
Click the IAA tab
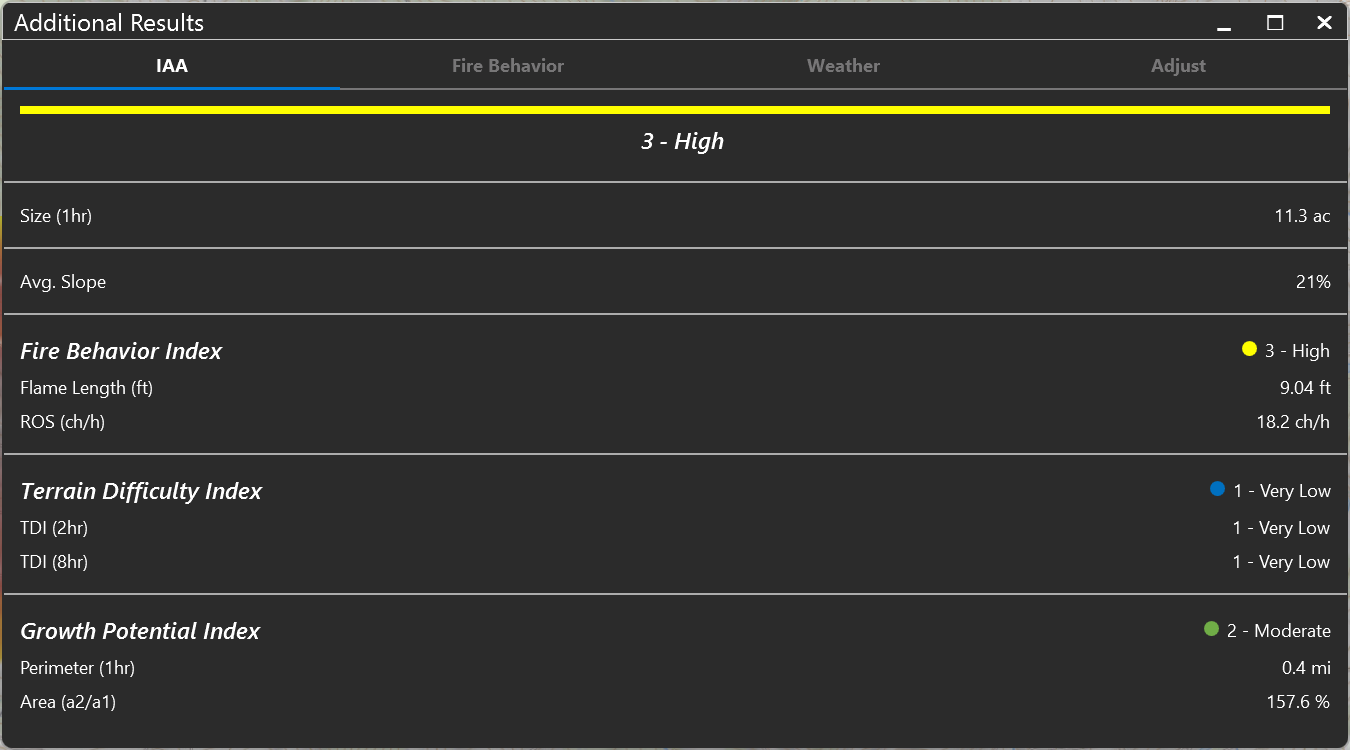[x=172, y=66]
